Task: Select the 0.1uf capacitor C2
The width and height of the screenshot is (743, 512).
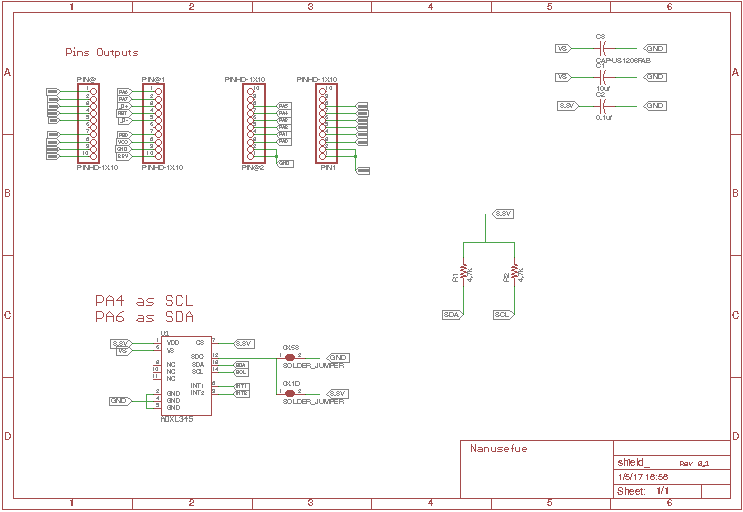Action: point(601,106)
